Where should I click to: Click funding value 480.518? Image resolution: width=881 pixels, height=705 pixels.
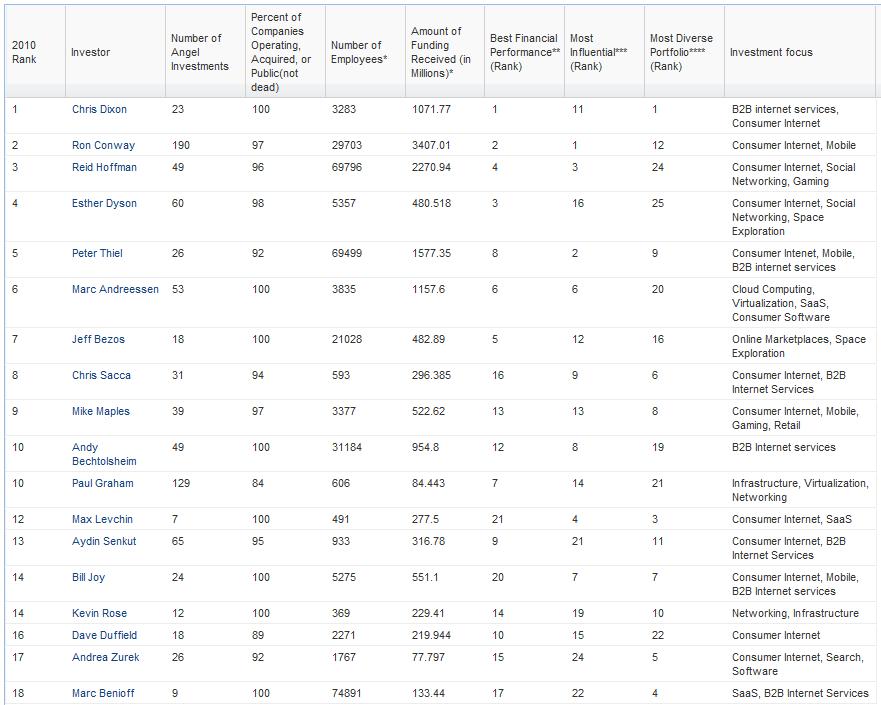[432, 203]
